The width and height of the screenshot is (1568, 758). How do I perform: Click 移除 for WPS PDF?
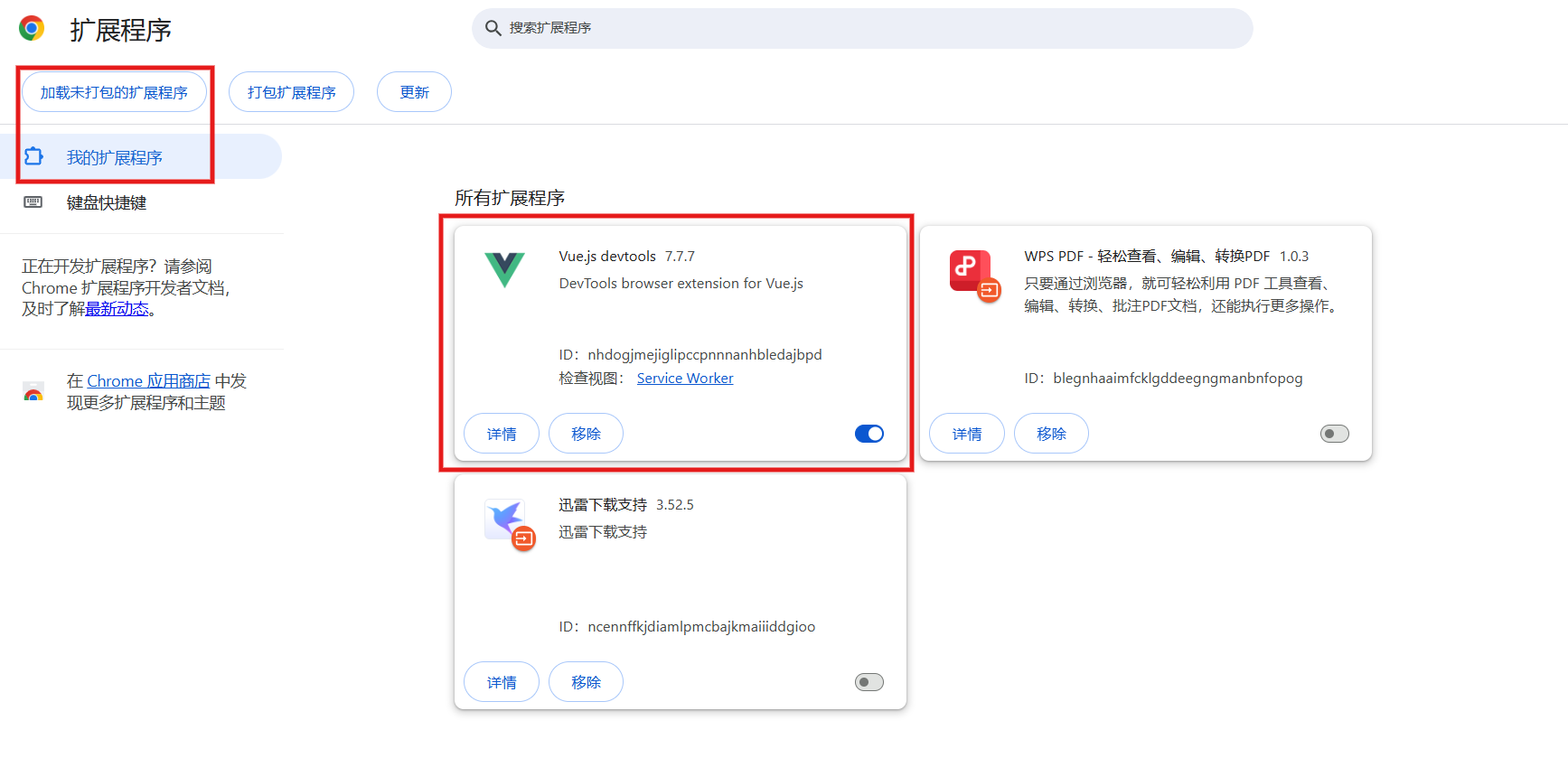[x=1051, y=434]
